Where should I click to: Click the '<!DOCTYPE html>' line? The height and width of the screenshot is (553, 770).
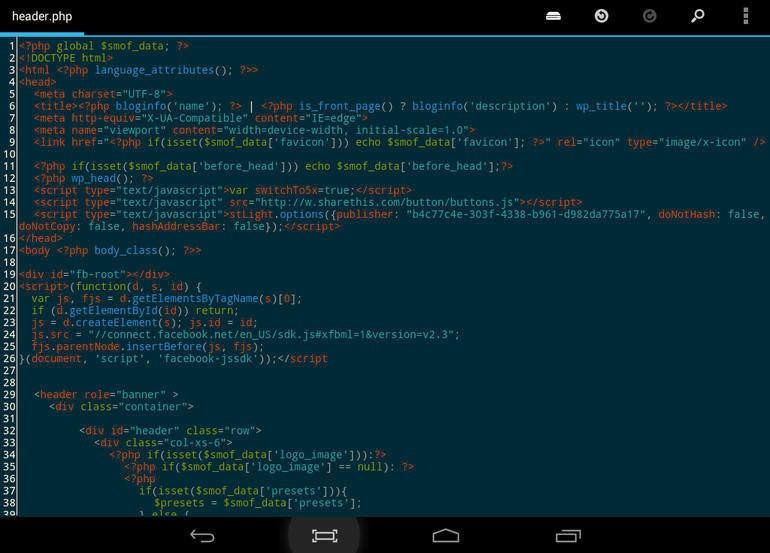pos(66,58)
